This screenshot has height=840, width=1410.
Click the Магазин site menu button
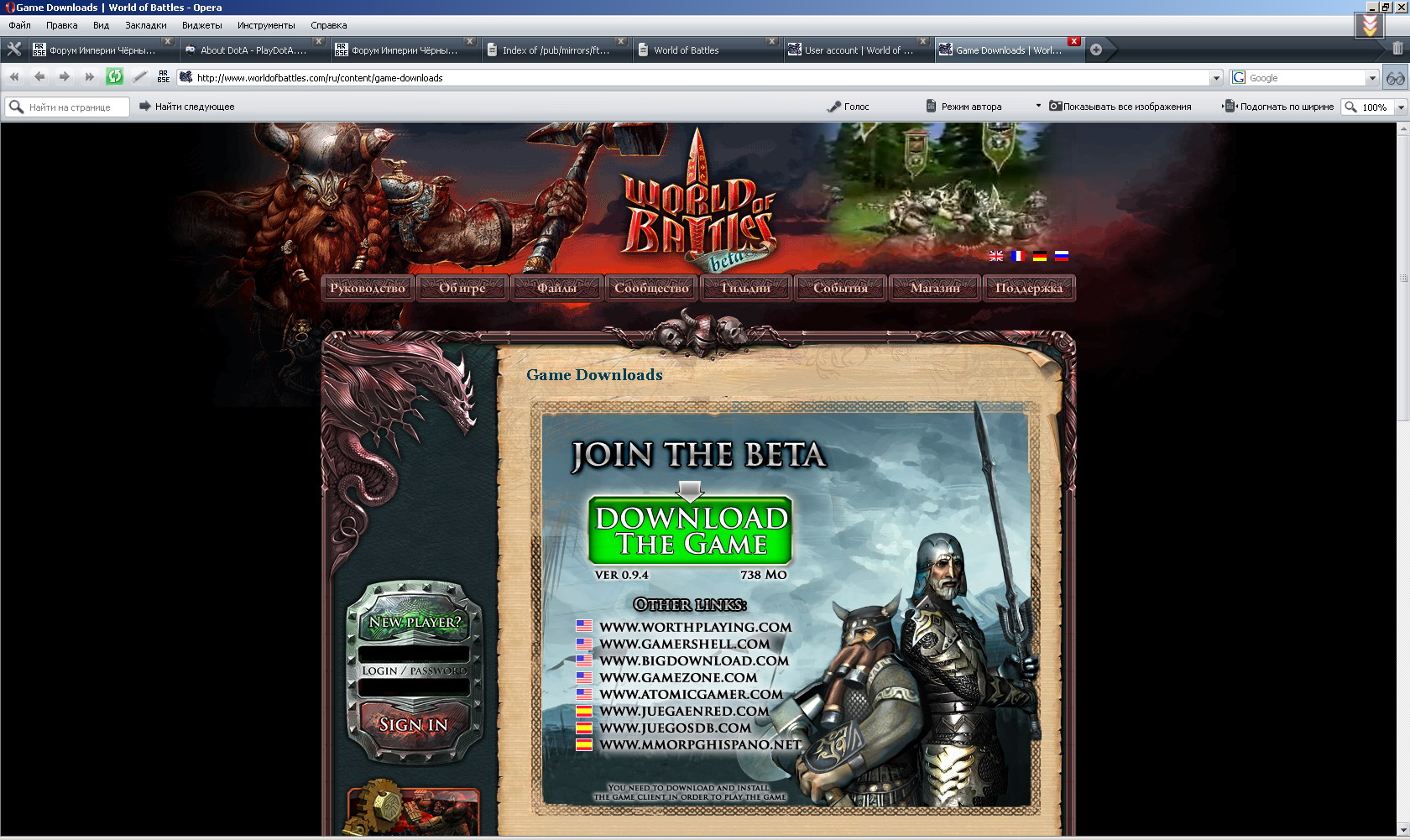pyautogui.click(x=935, y=288)
